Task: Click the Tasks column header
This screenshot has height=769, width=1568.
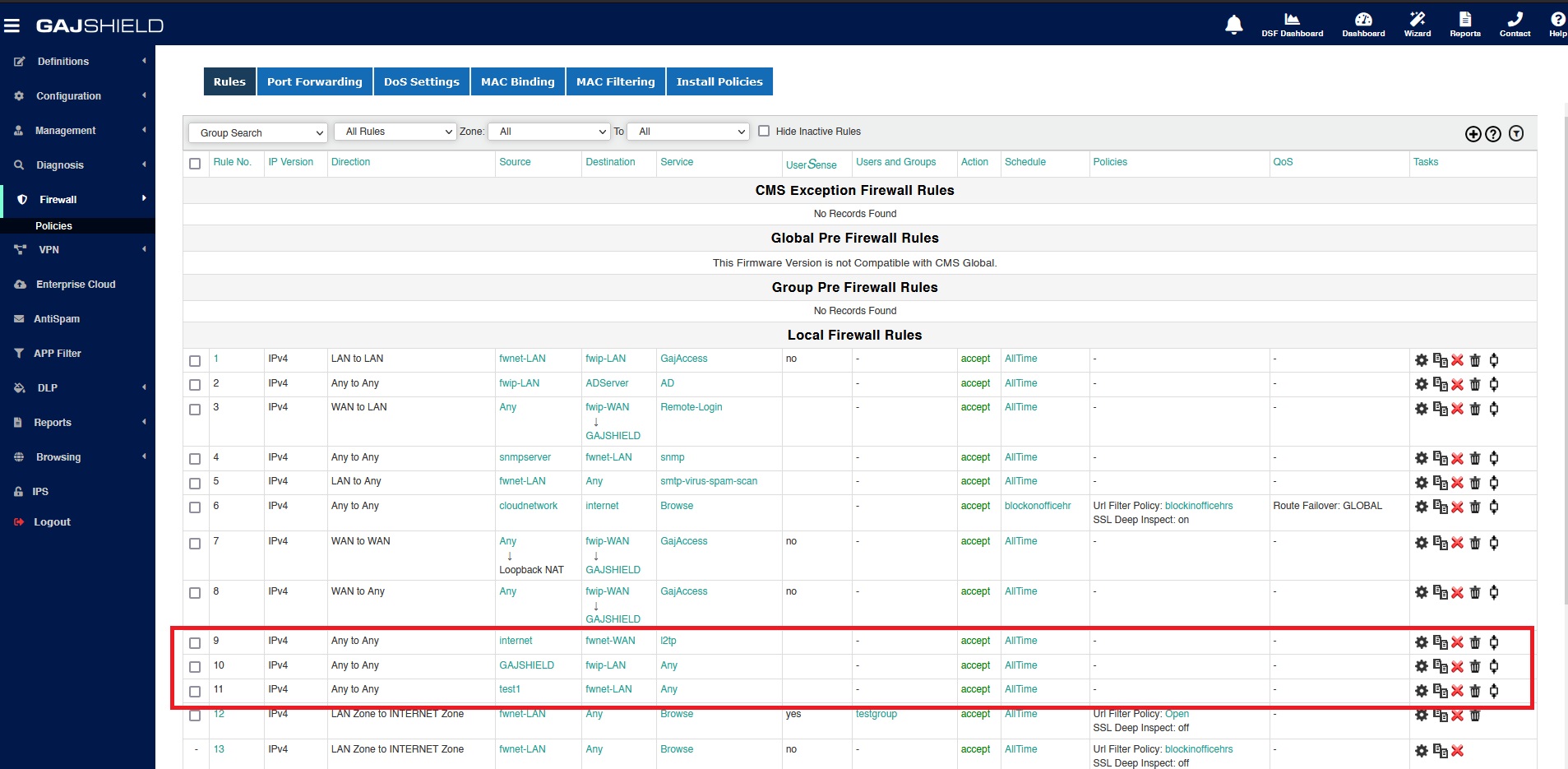Action: pos(1426,162)
